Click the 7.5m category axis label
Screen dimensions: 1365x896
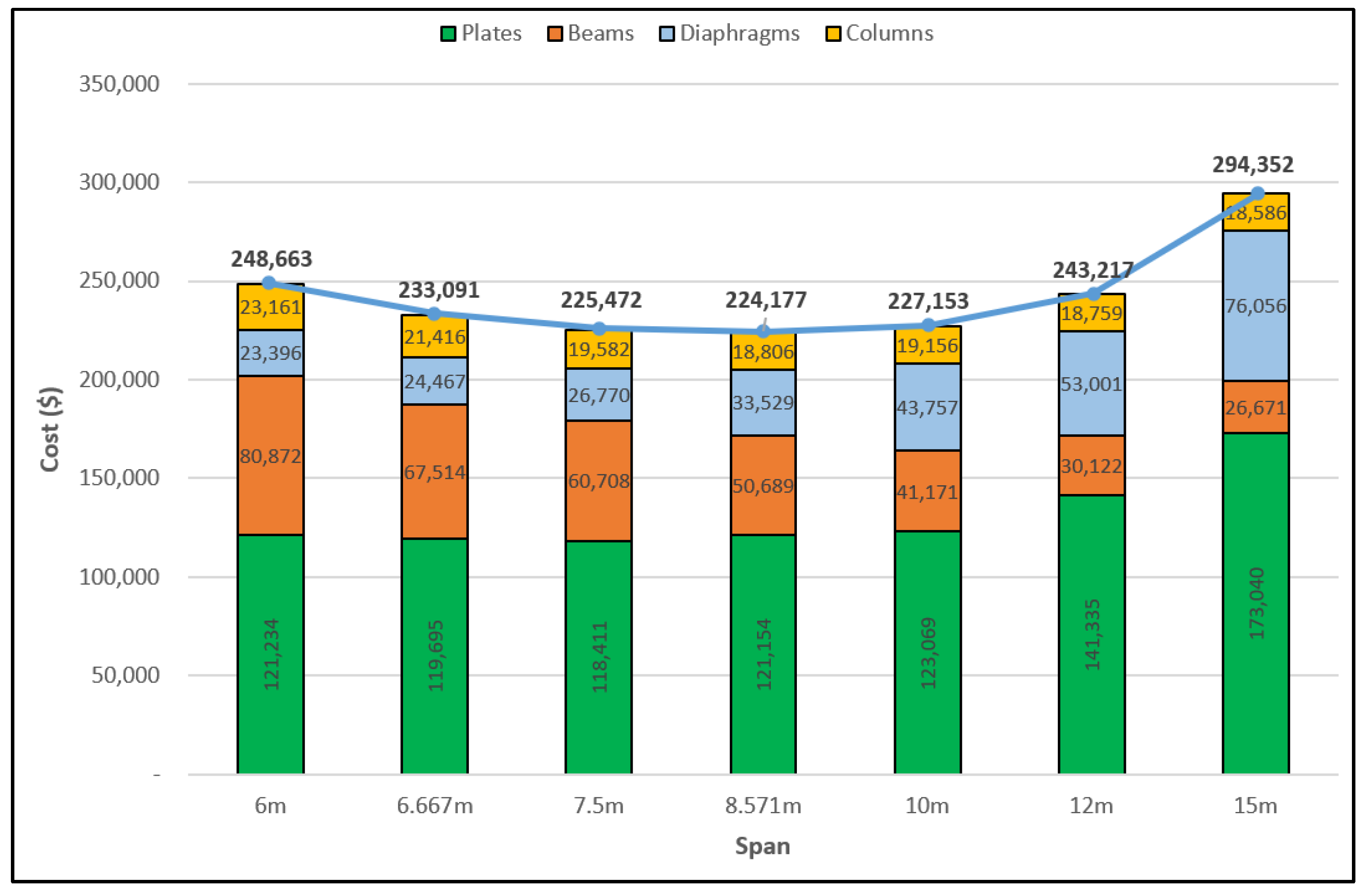coord(598,806)
